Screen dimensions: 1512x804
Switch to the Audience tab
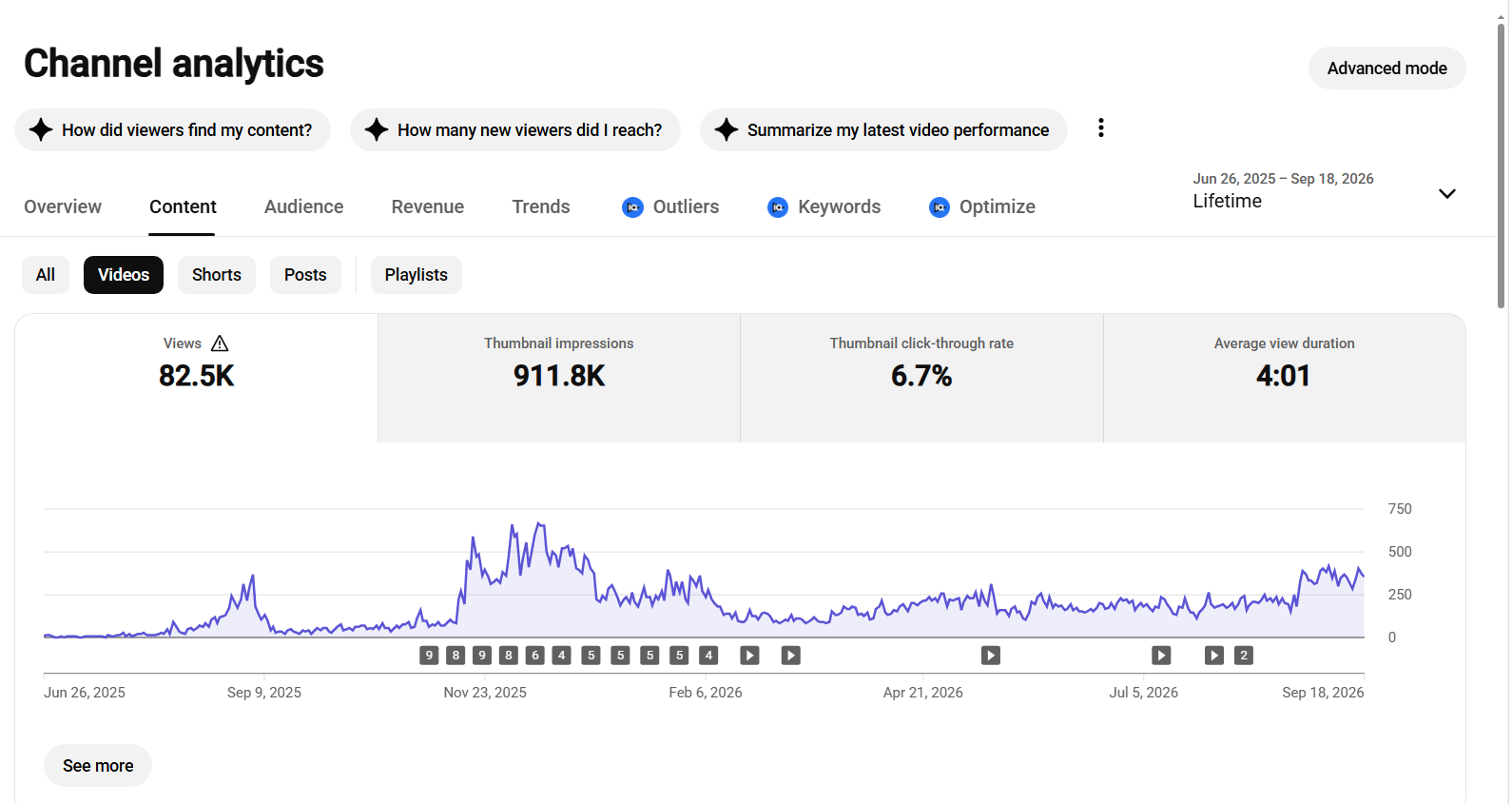point(304,206)
